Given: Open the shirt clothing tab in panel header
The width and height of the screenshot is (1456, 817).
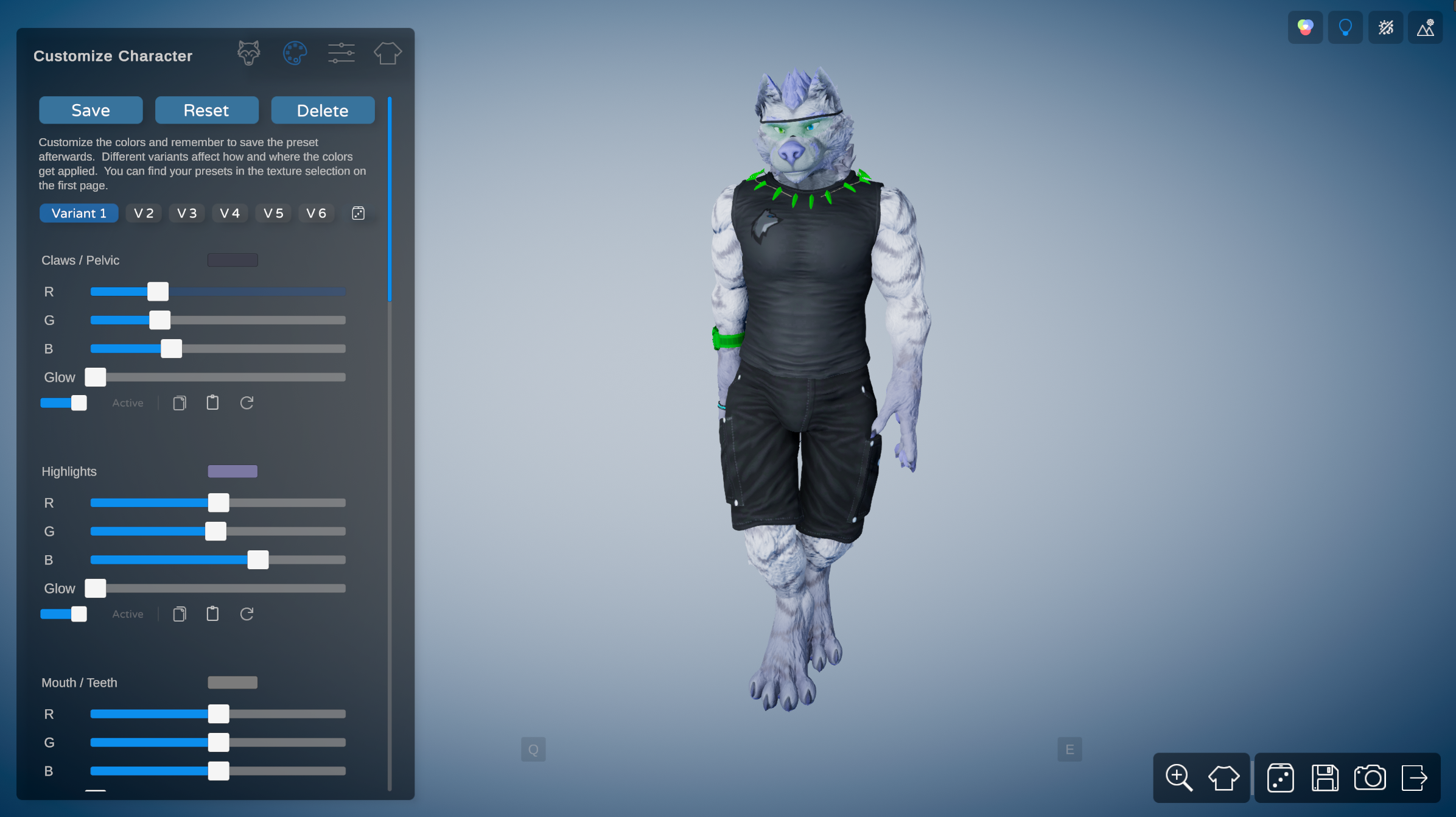Looking at the screenshot, I should tap(388, 53).
